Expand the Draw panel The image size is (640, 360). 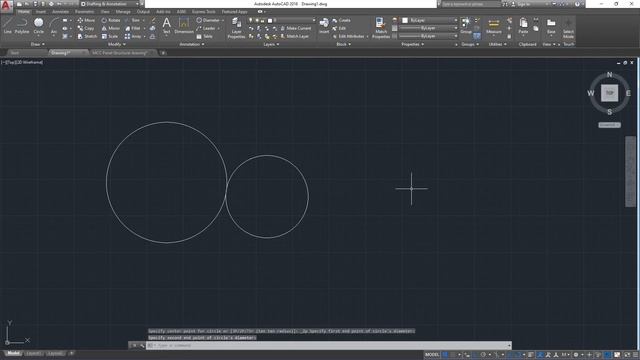point(38,44)
